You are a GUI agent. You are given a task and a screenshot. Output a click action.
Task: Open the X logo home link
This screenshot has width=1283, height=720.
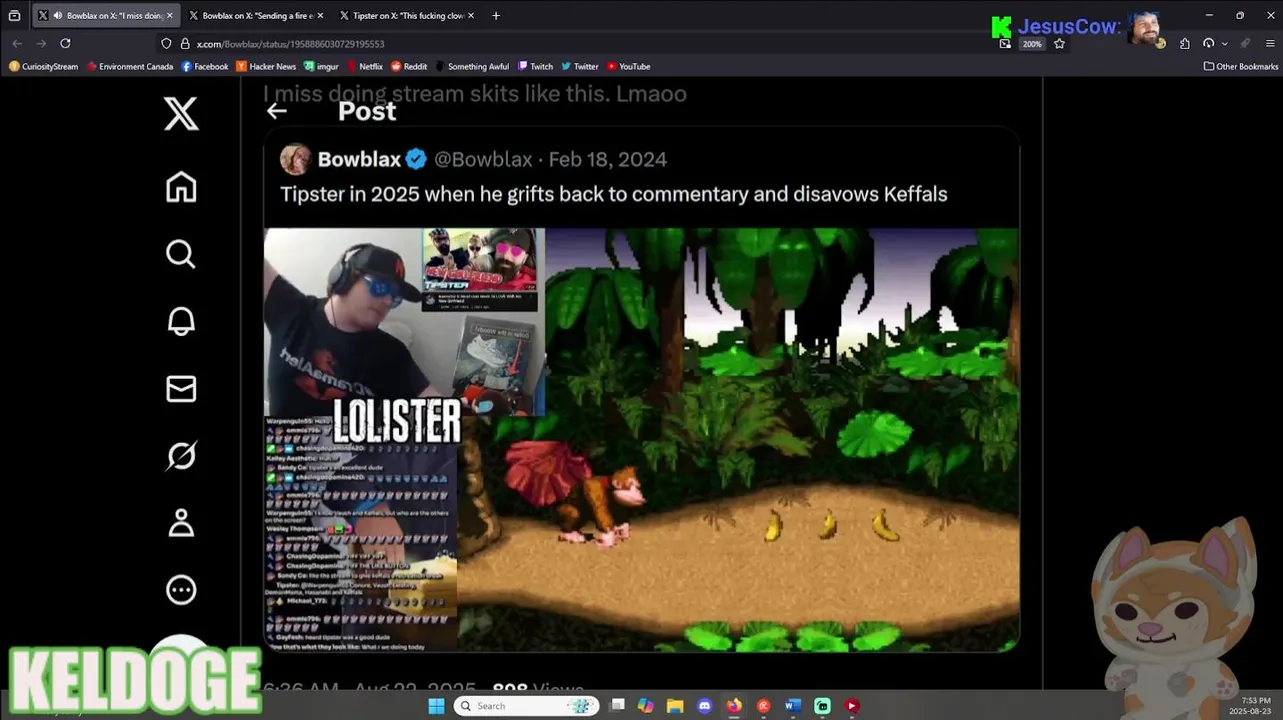point(181,114)
